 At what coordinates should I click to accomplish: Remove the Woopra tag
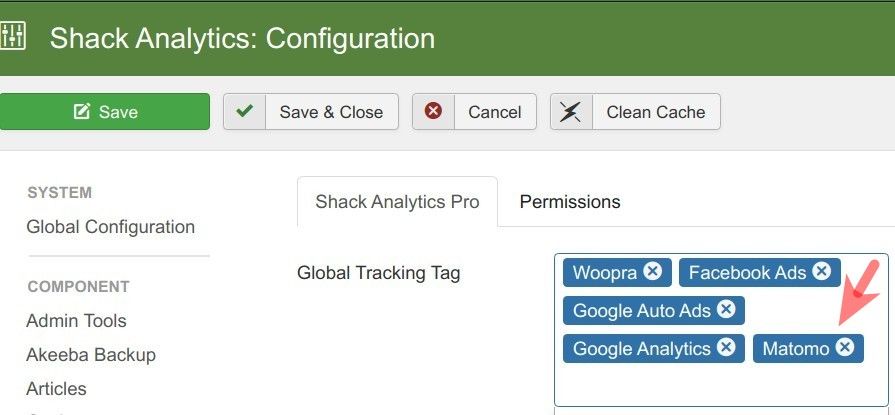pos(652,271)
